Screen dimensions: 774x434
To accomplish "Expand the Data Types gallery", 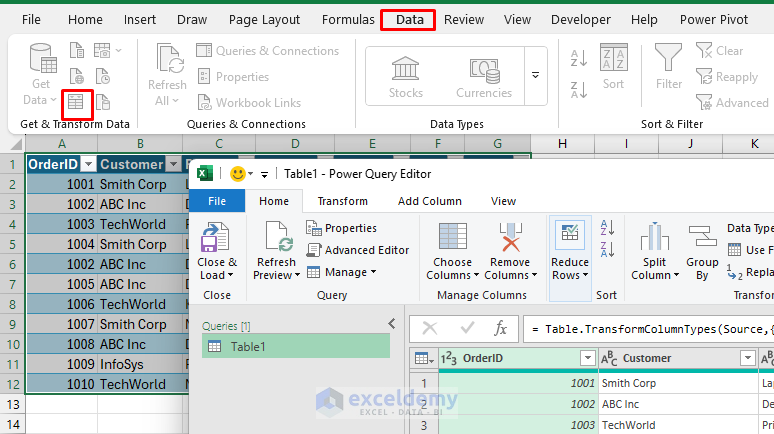I will pyautogui.click(x=536, y=76).
